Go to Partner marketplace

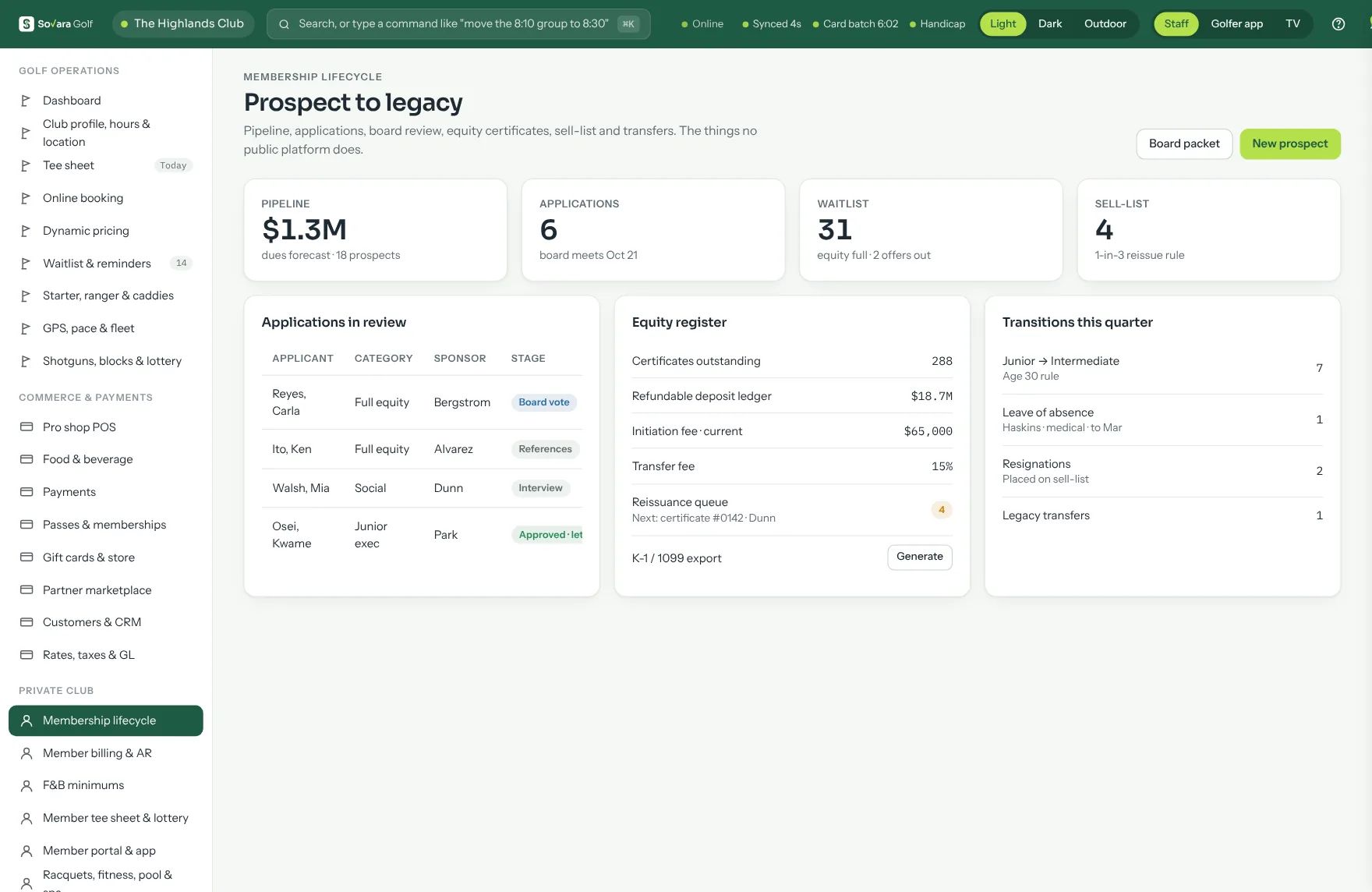[106, 590]
